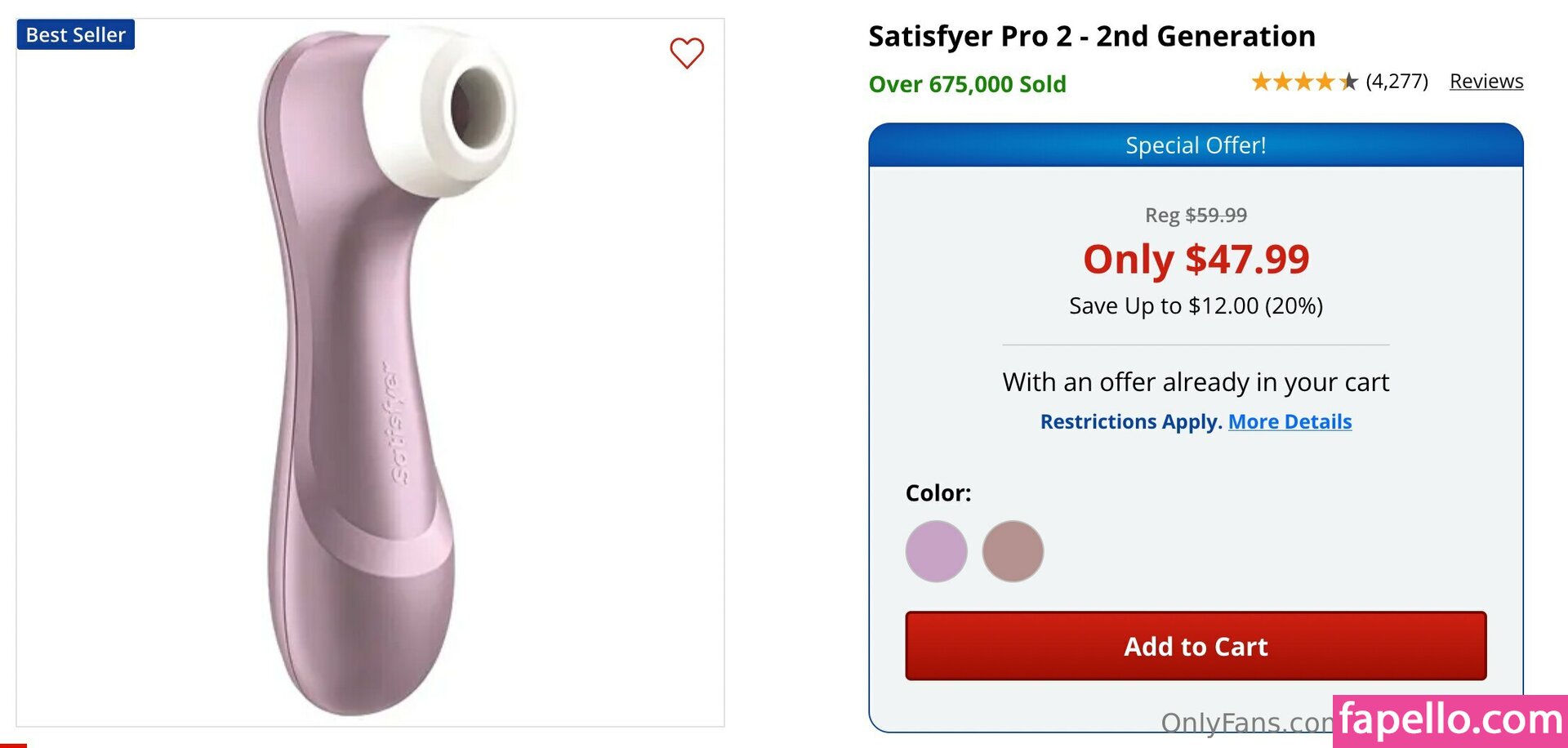Click the Special Offer! banner
Image resolution: width=1568 pixels, height=748 pixels.
(x=1196, y=145)
